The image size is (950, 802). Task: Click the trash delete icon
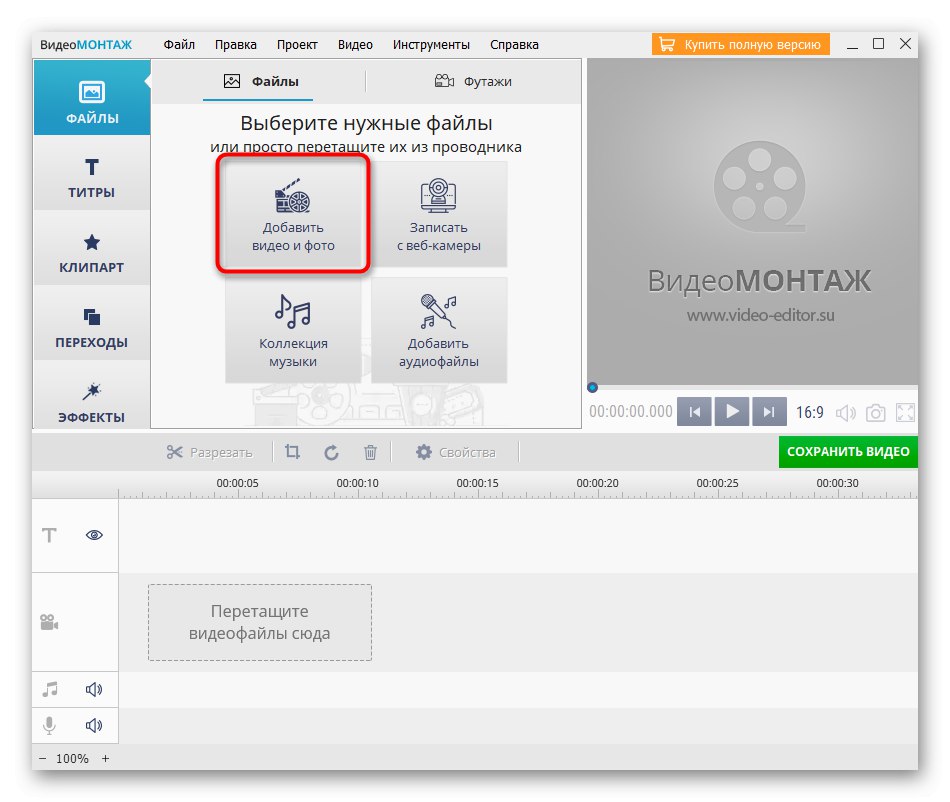pos(370,452)
